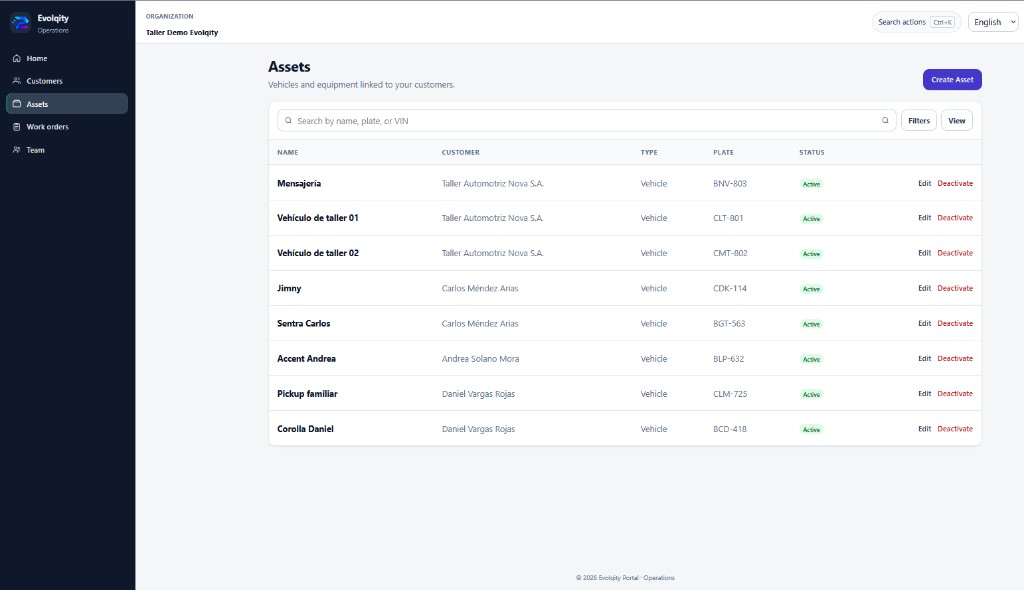Deactivate the Mensajería asset
The image size is (1024, 590).
tap(955, 184)
